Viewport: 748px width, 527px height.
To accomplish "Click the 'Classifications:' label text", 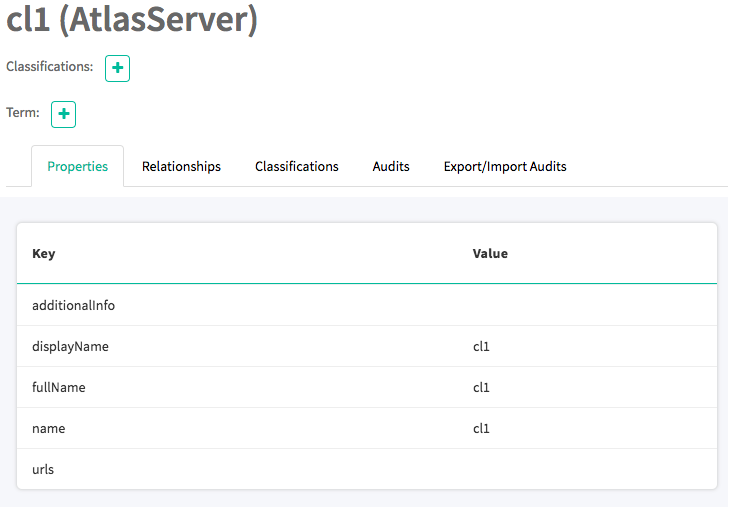I will [49, 67].
